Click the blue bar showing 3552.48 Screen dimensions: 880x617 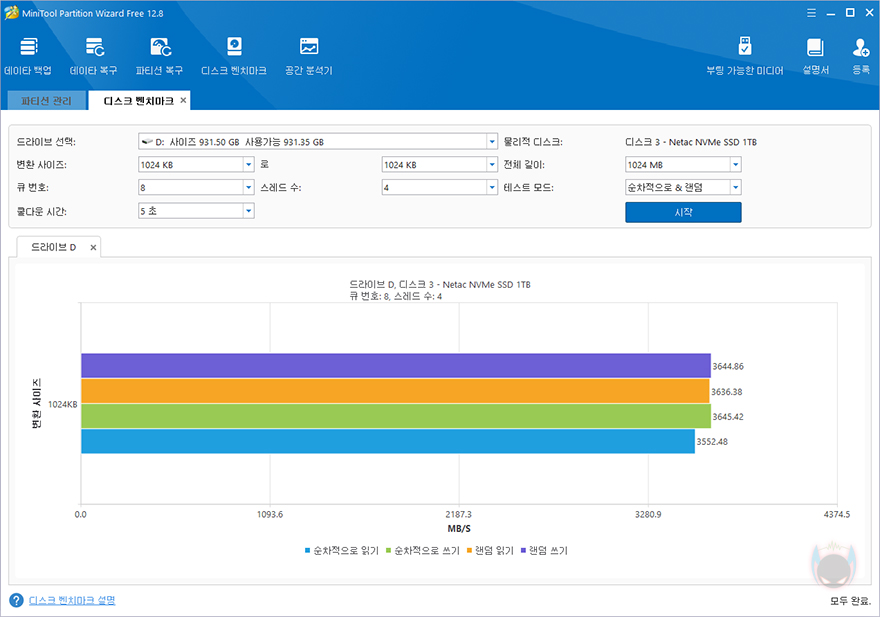[x=388, y=441]
